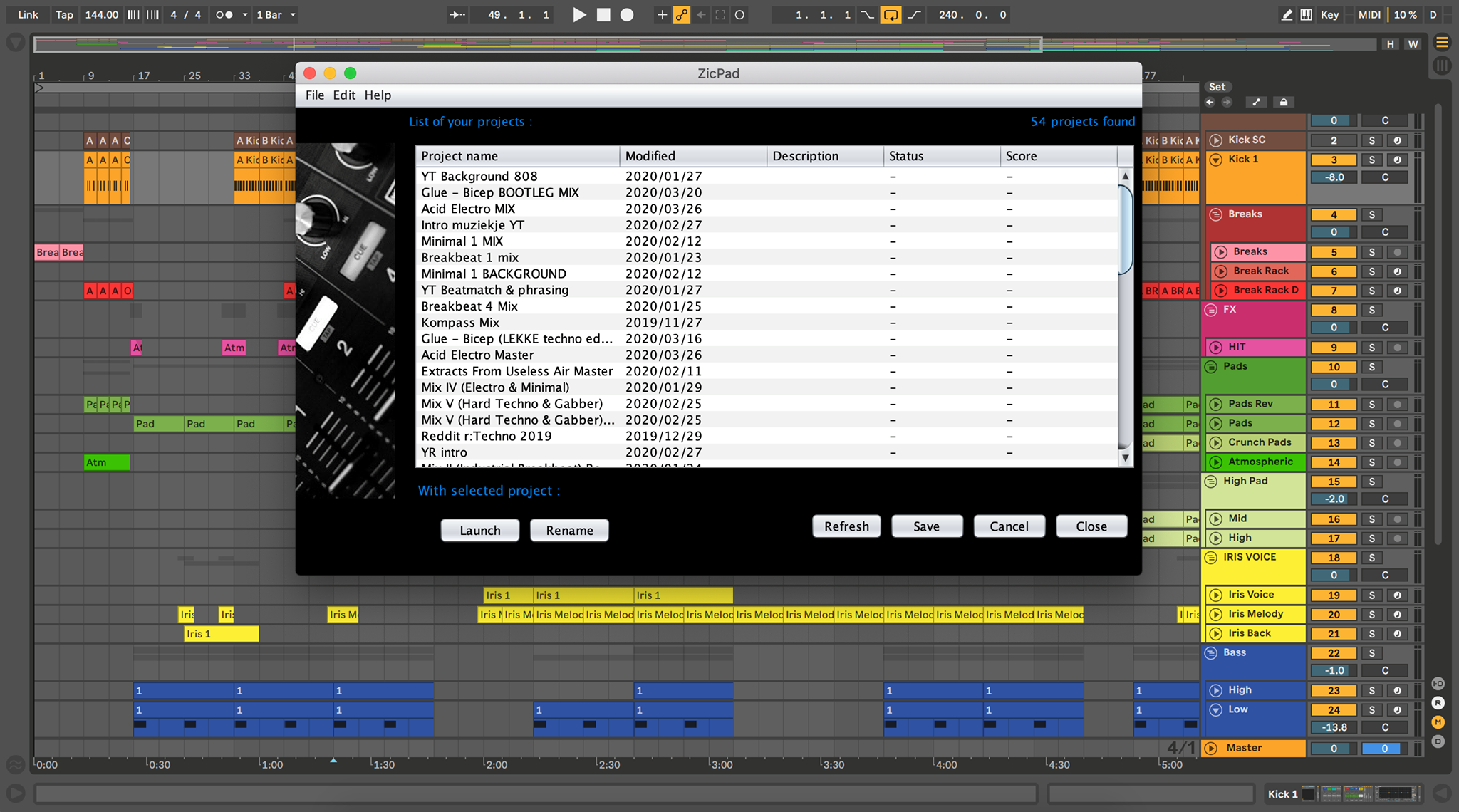
Task: Open the Edit menu in ZicPad
Action: click(343, 95)
